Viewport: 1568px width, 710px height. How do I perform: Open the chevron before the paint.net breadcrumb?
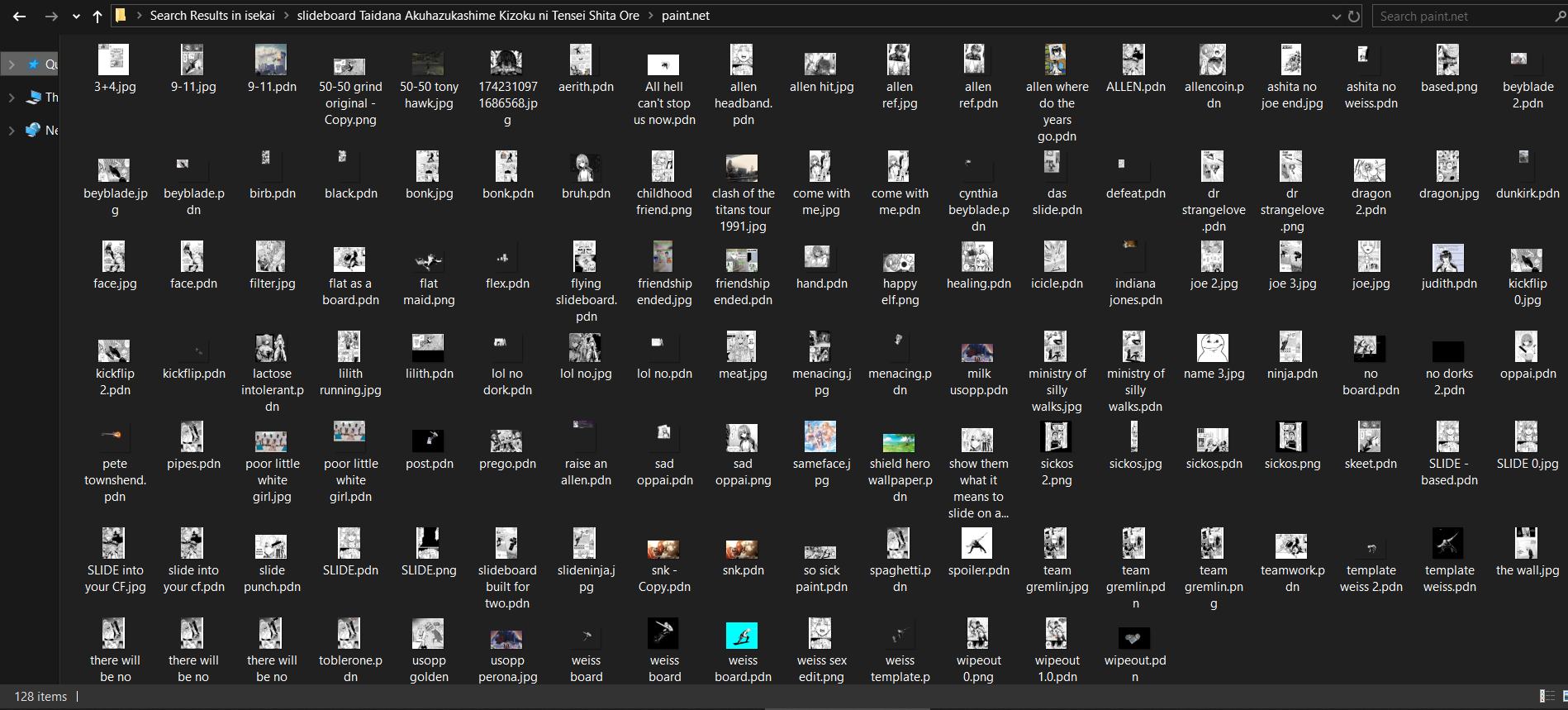point(651,16)
